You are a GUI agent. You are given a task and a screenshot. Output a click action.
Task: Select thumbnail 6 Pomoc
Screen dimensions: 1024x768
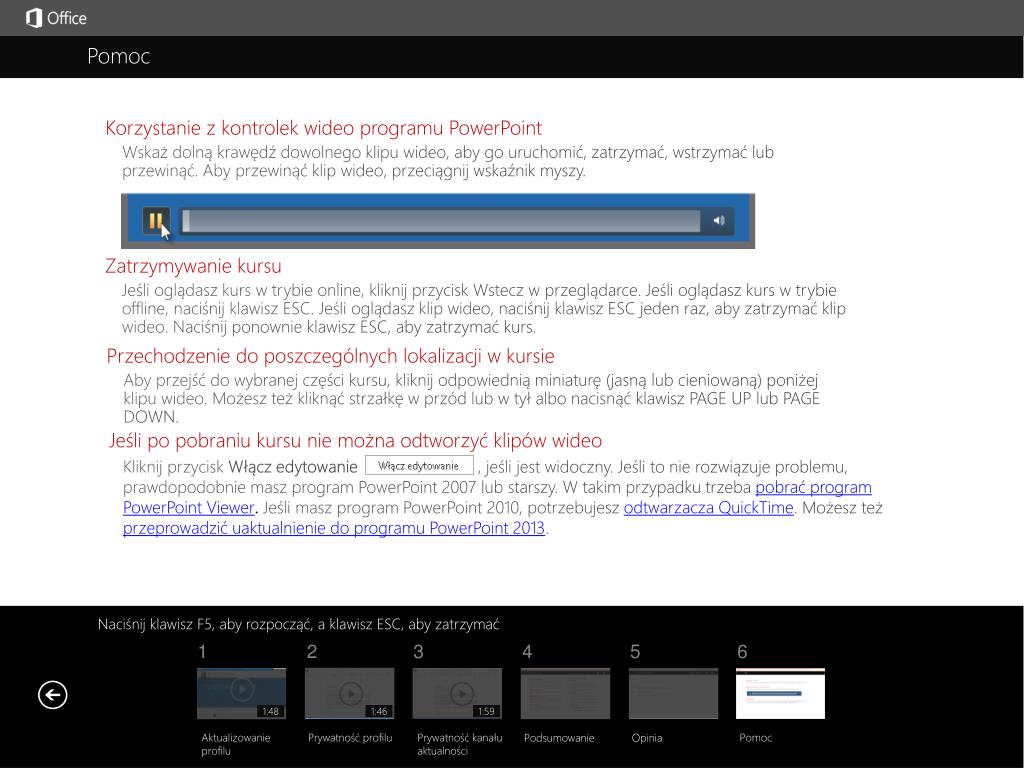780,694
